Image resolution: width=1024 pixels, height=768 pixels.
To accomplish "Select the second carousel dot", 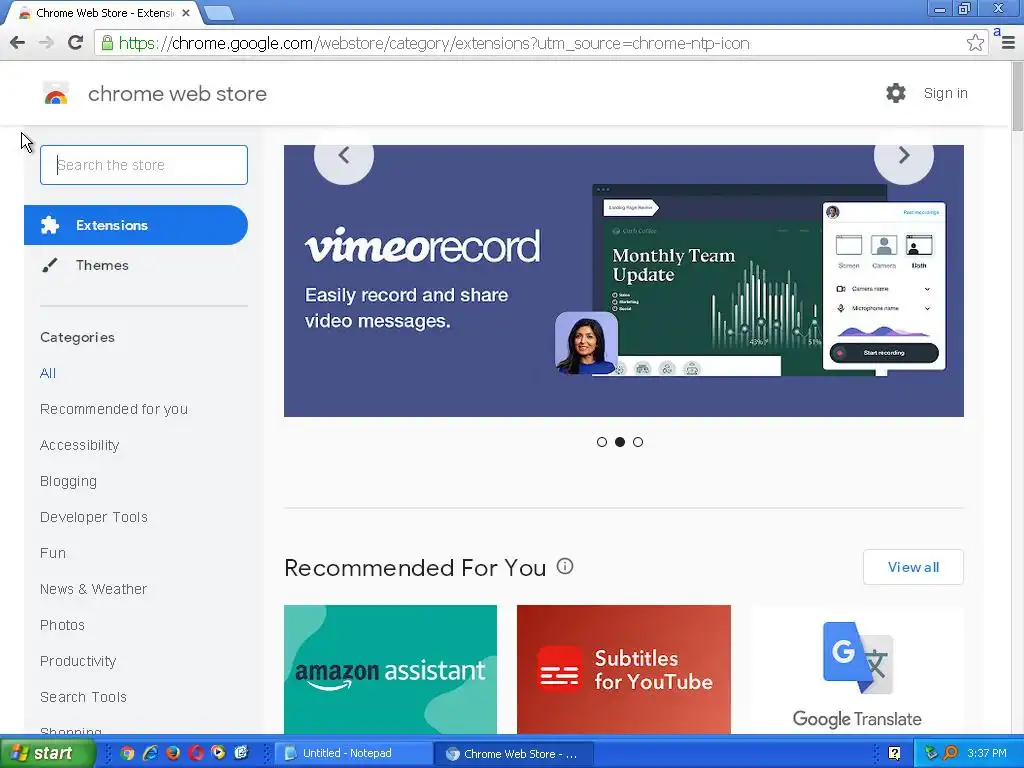I will click(620, 442).
